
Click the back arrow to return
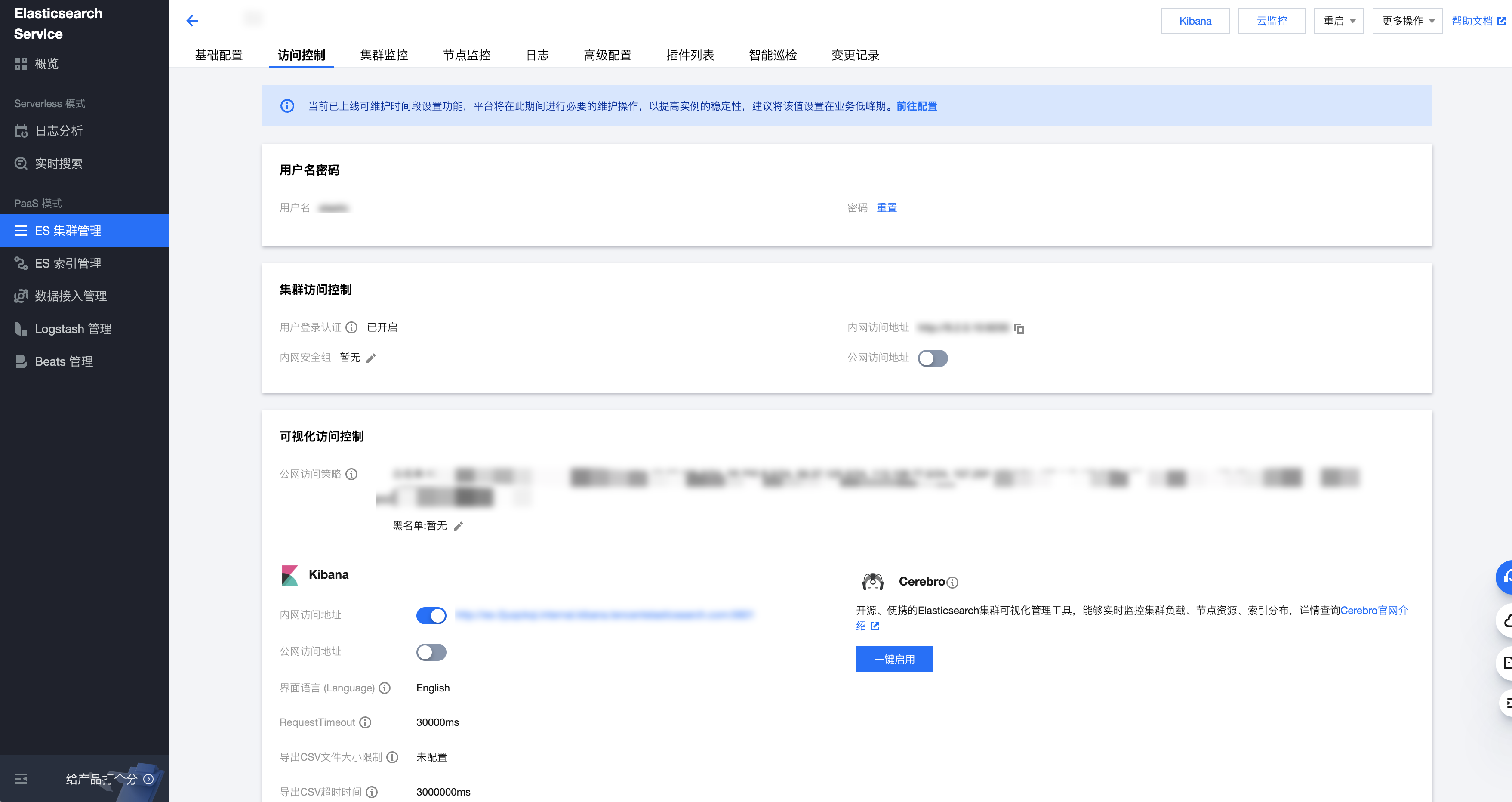tap(192, 20)
